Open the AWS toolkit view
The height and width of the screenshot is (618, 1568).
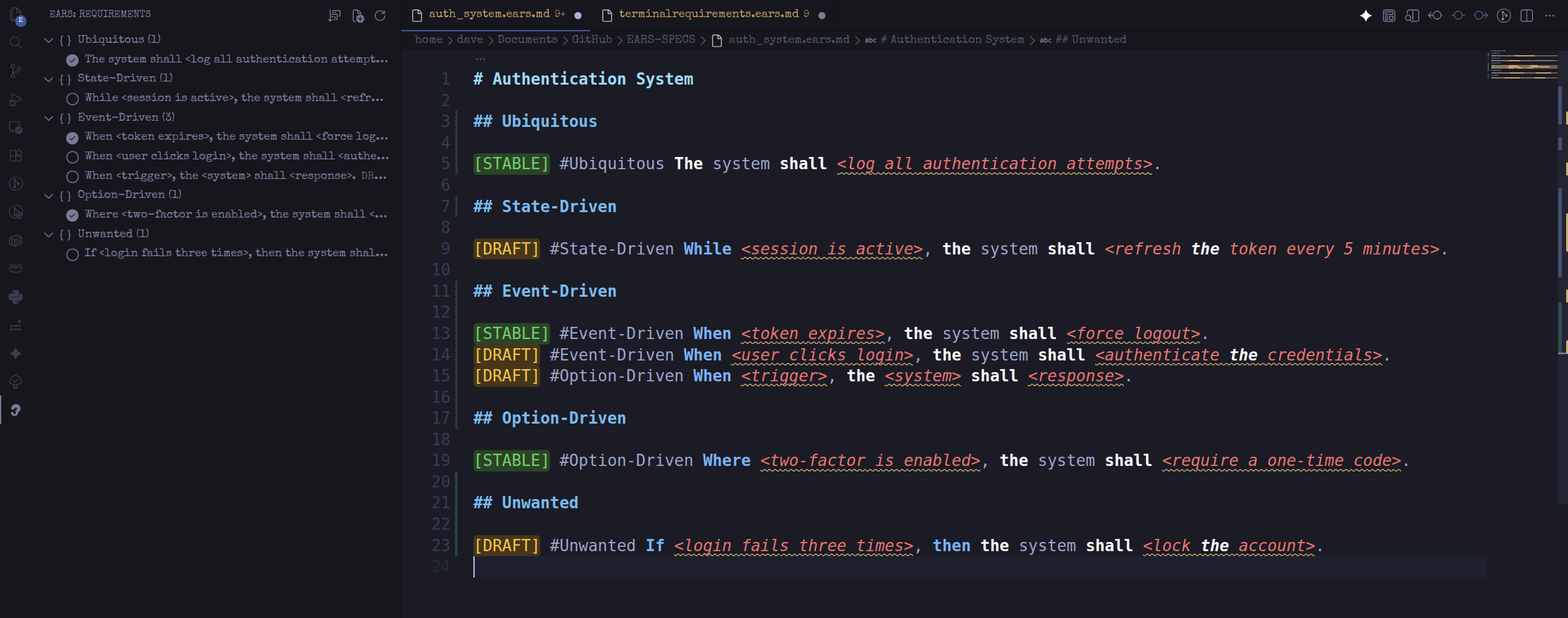[16, 268]
